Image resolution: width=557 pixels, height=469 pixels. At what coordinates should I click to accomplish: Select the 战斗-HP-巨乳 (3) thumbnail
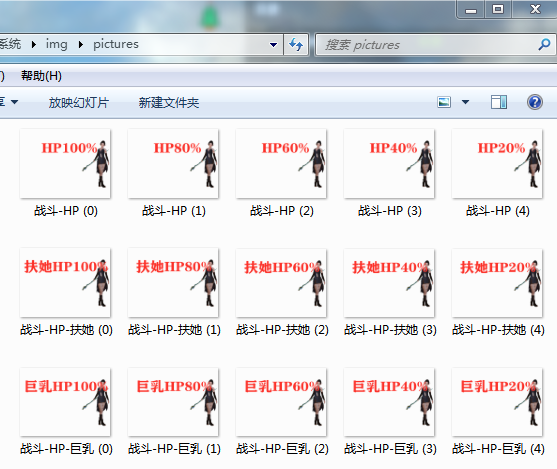[389, 402]
